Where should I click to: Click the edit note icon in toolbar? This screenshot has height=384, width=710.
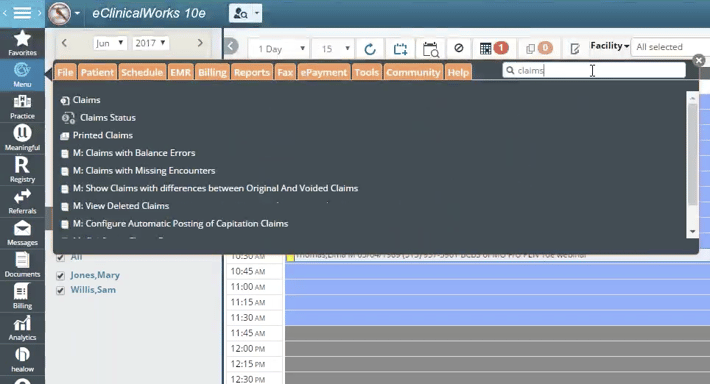[575, 48]
